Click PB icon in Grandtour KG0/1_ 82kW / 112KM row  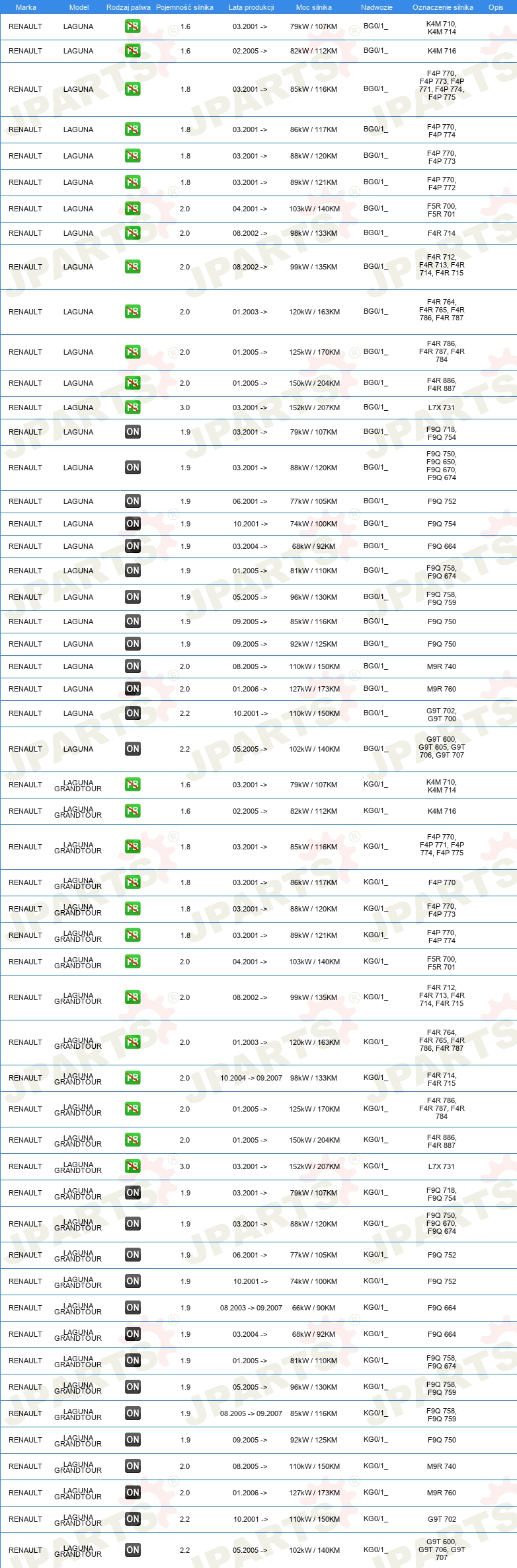click(x=133, y=811)
